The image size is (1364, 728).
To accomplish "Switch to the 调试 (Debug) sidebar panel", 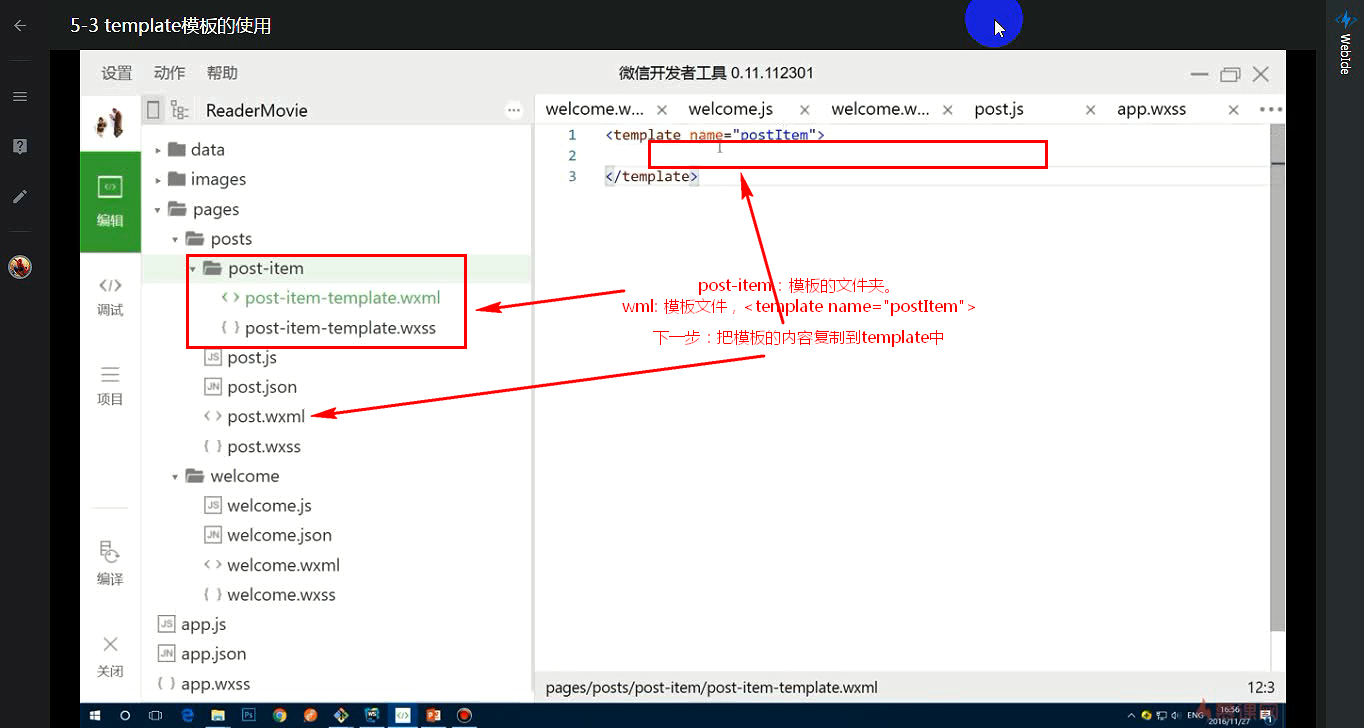I will click(110, 297).
